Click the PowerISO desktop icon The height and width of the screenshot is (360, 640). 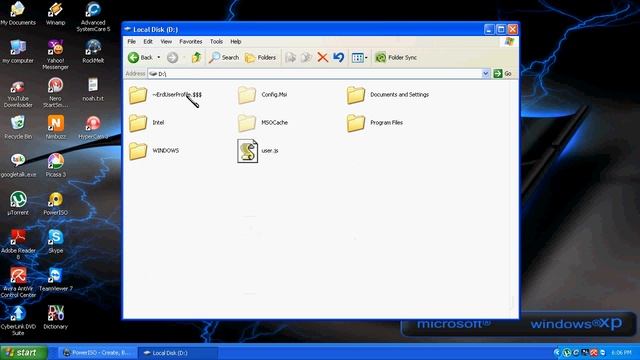(x=56, y=203)
